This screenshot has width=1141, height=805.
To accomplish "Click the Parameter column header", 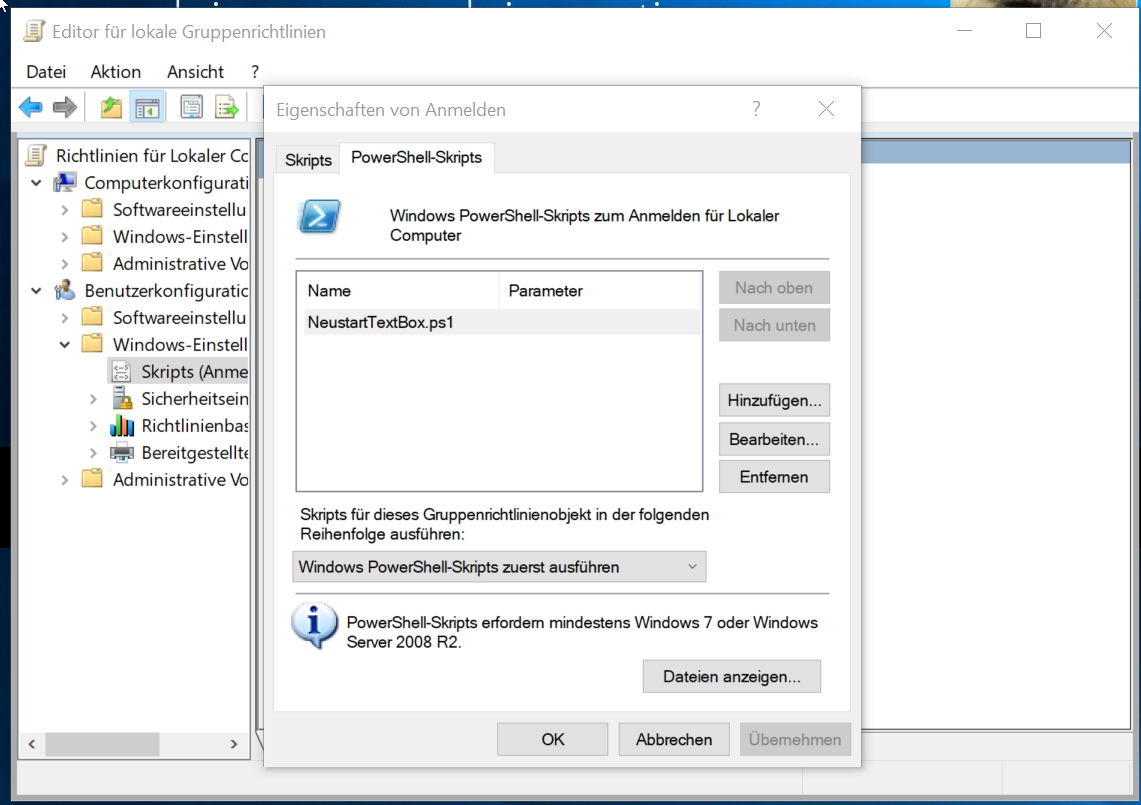I will click(x=600, y=290).
